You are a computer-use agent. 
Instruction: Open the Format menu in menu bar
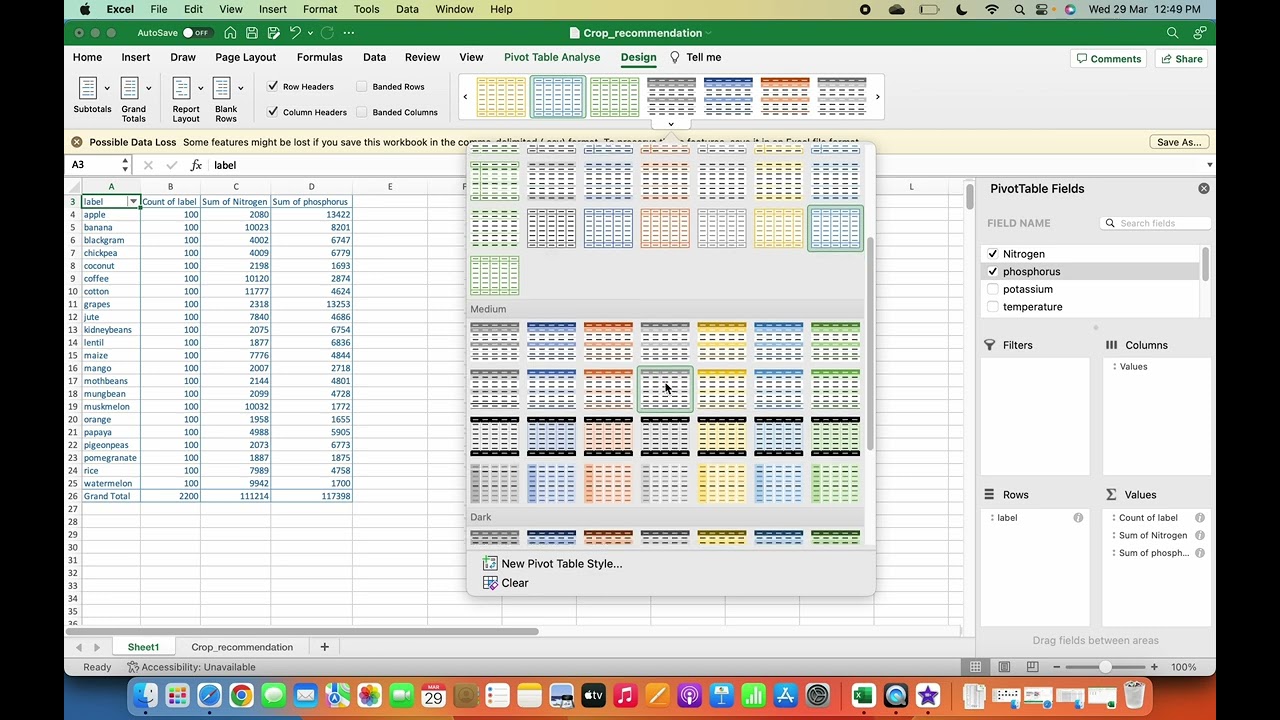point(320,9)
